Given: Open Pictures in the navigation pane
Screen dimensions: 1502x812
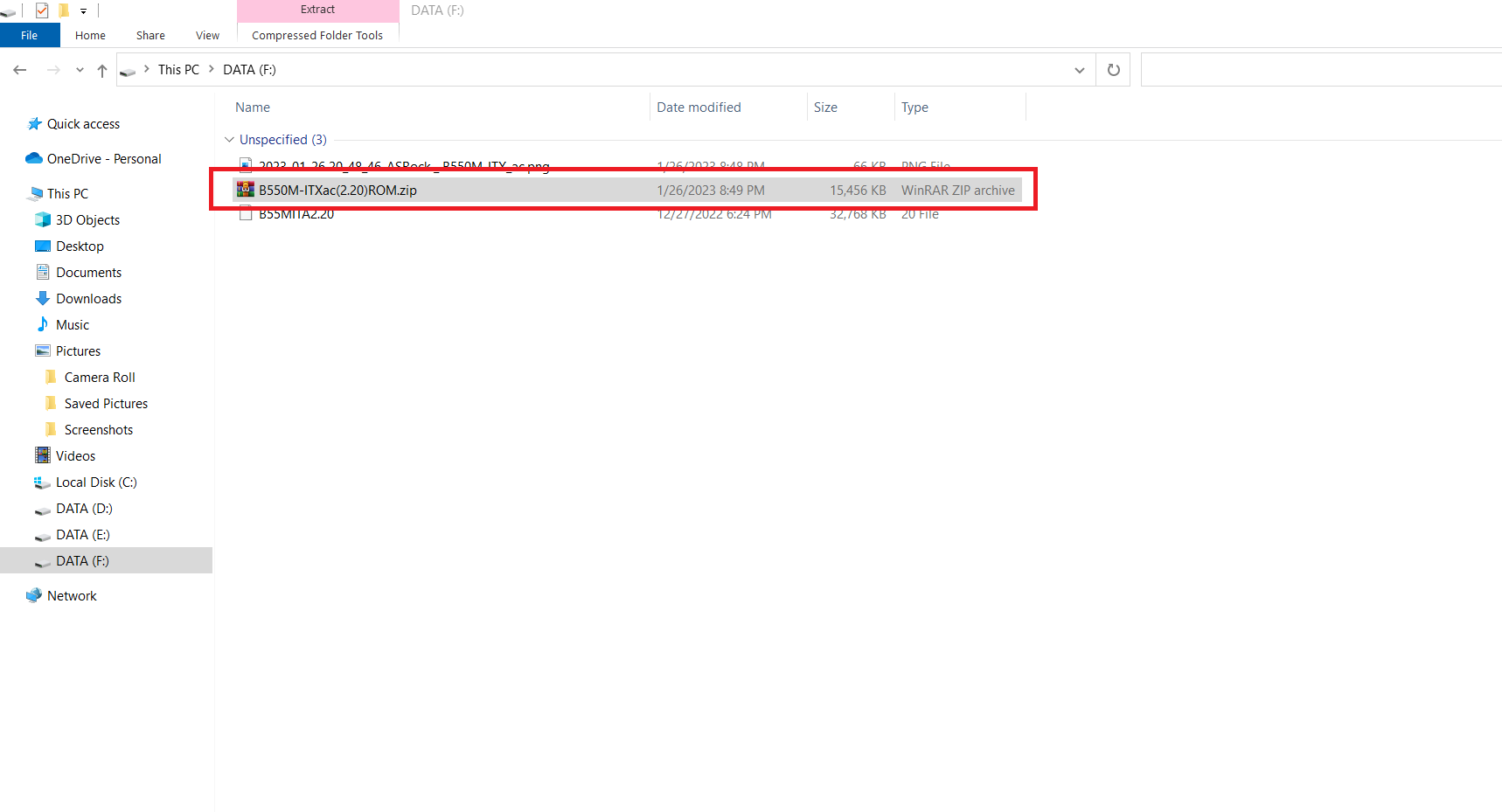Looking at the screenshot, I should click(78, 351).
